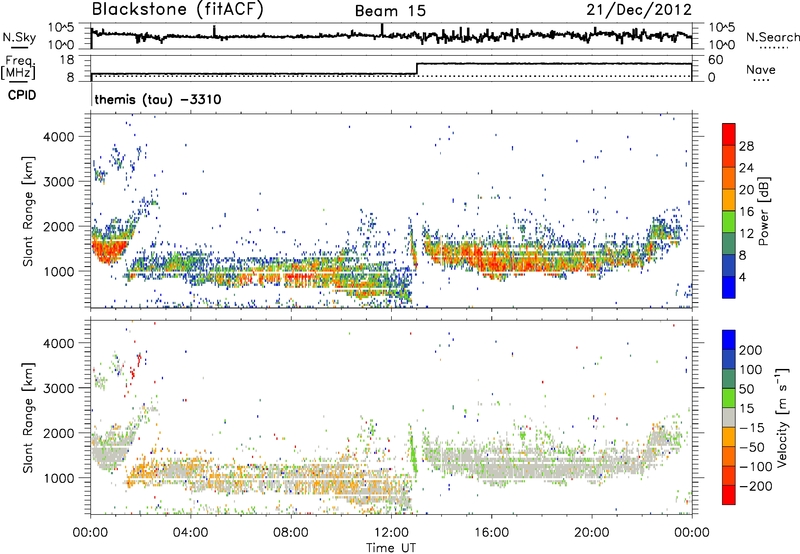Select the 'Time UT' axis title
This screenshot has width=800, height=554.
(391, 548)
